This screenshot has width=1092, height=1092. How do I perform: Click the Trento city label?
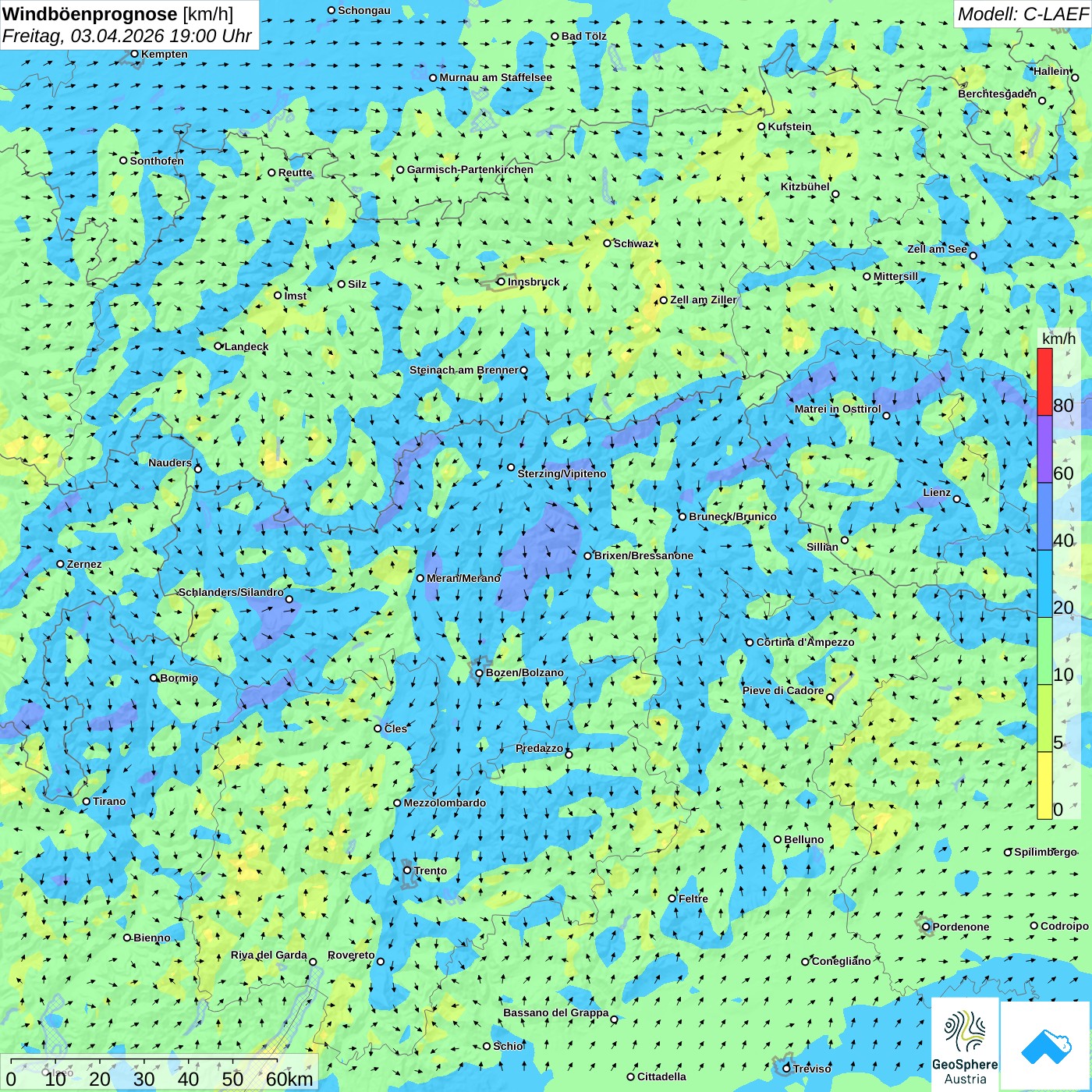(431, 870)
